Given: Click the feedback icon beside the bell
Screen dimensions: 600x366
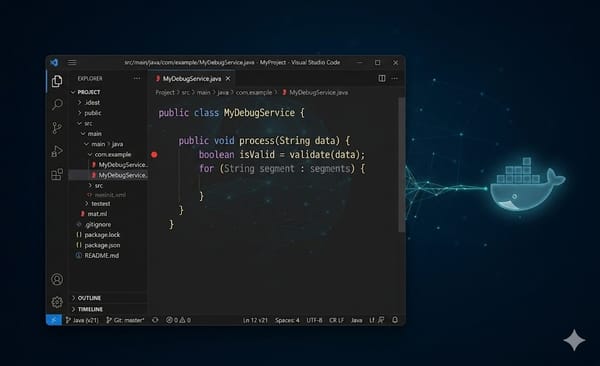Looking at the screenshot, I should (381, 320).
